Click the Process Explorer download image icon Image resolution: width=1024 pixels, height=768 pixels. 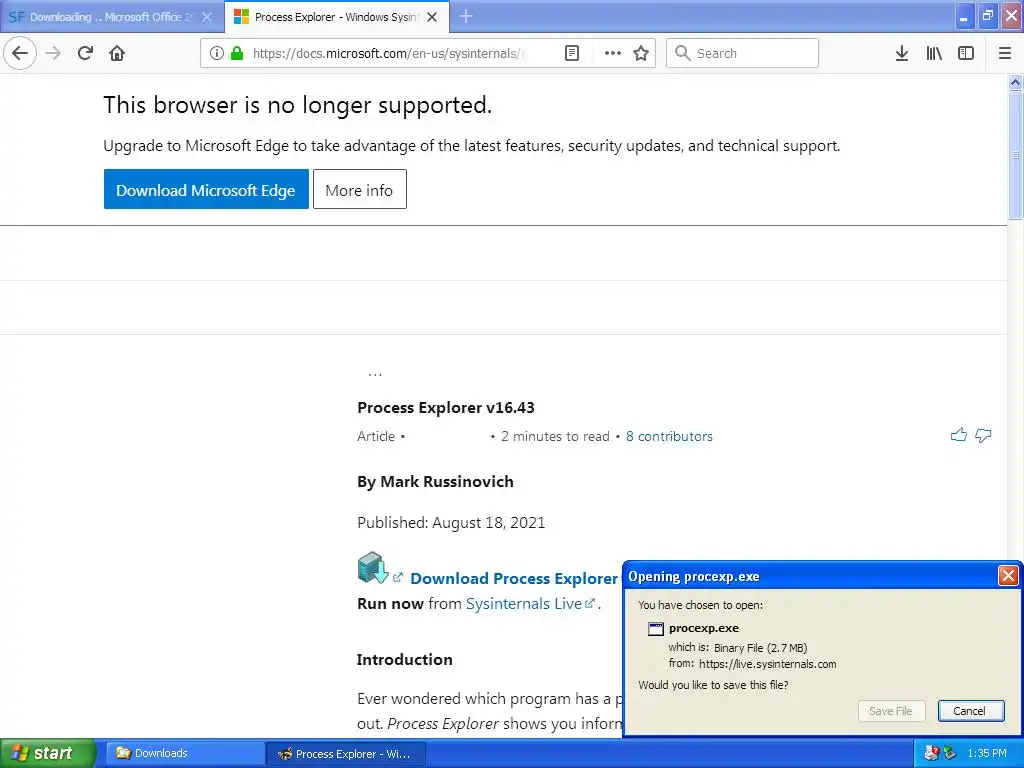[373, 568]
